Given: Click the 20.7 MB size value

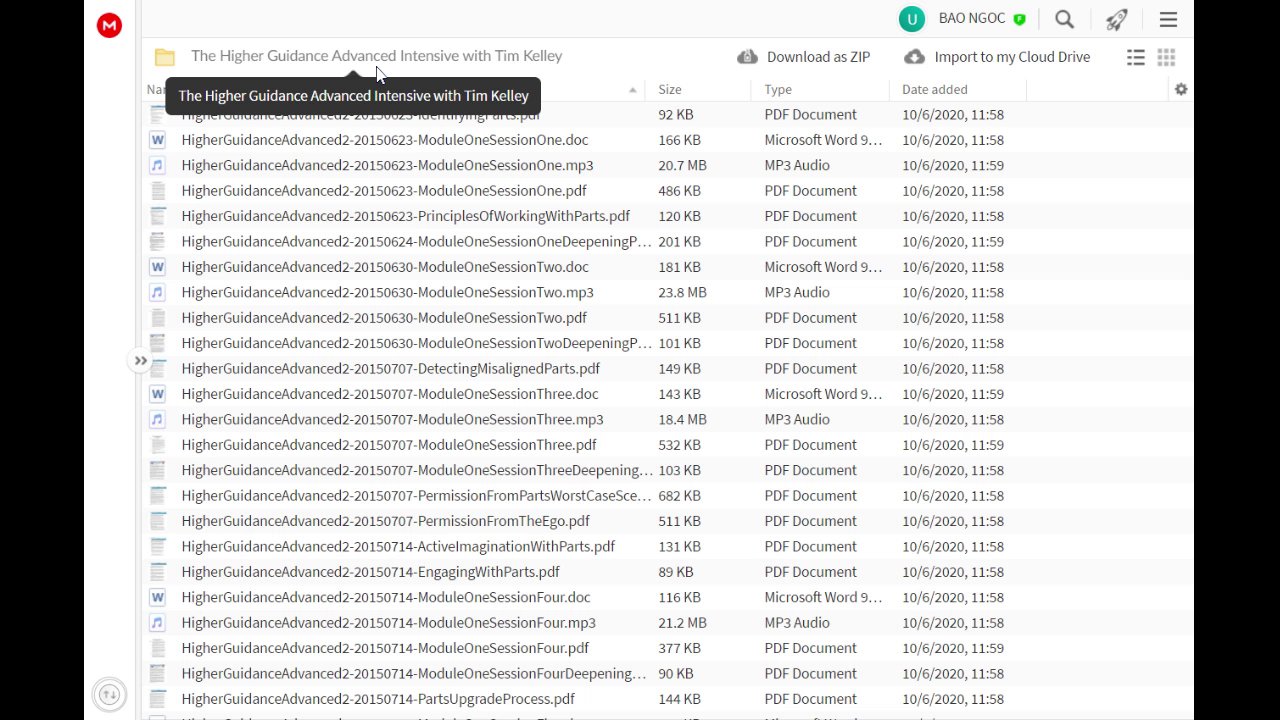Looking at the screenshot, I should pyautogui.click(x=682, y=165).
